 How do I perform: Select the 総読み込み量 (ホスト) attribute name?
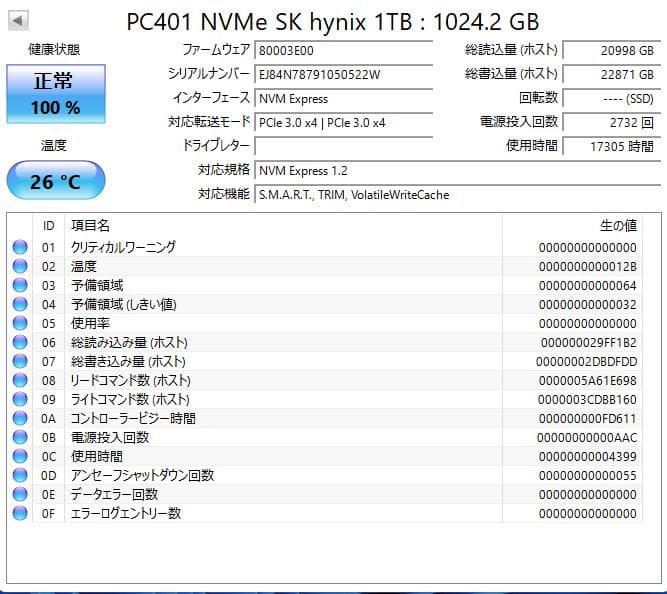tap(129, 343)
